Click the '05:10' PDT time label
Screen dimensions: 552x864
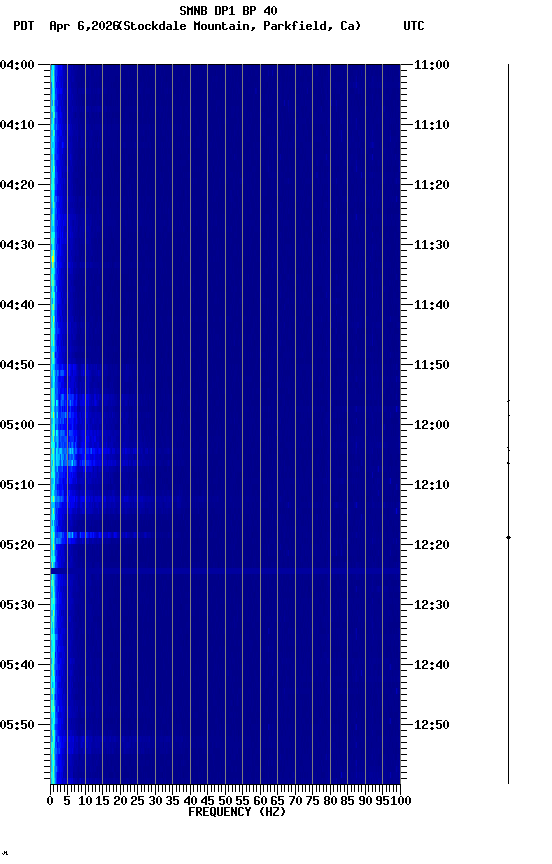[x=17, y=485]
